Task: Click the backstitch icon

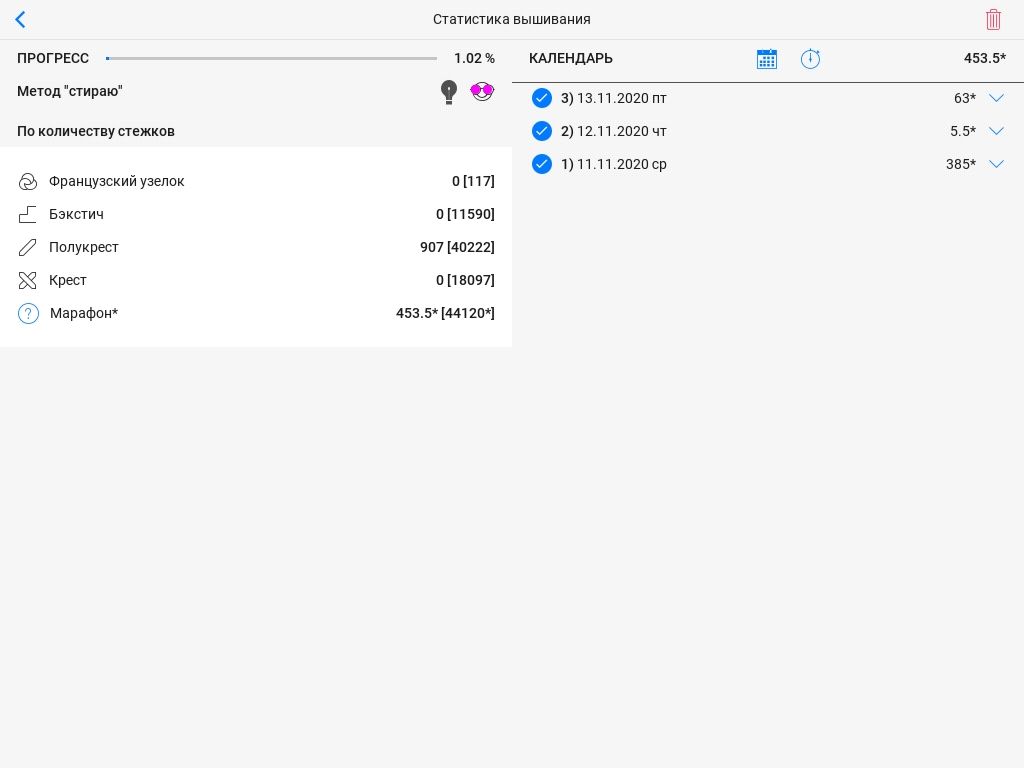Action: pyautogui.click(x=28, y=214)
